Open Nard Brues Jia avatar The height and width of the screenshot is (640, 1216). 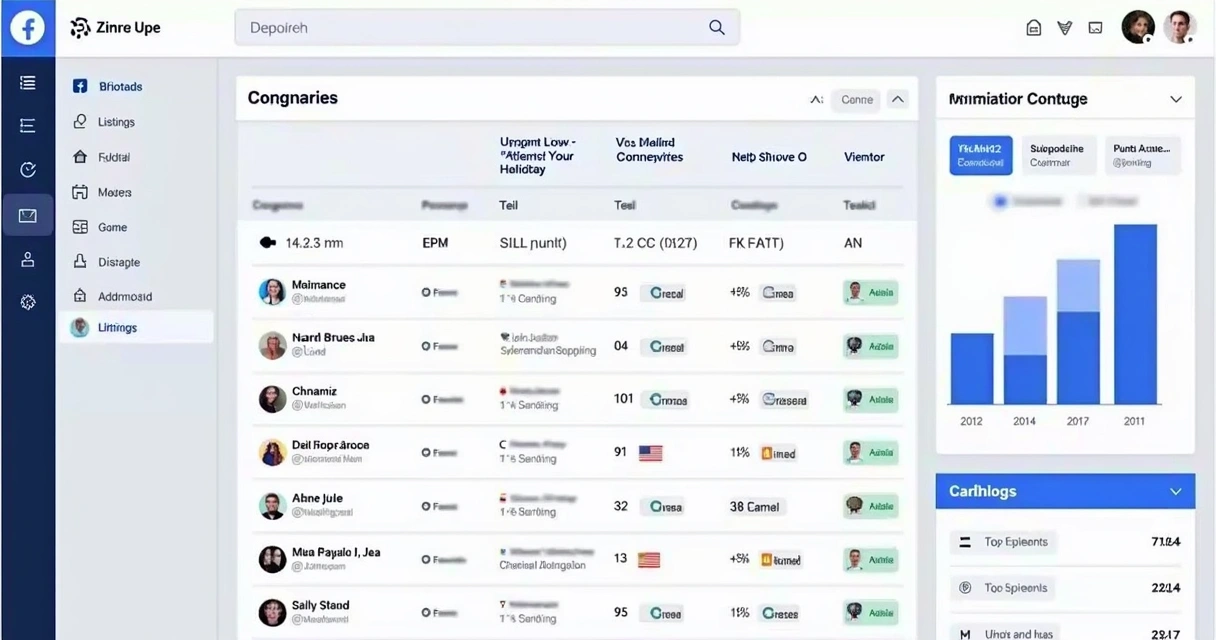(272, 346)
